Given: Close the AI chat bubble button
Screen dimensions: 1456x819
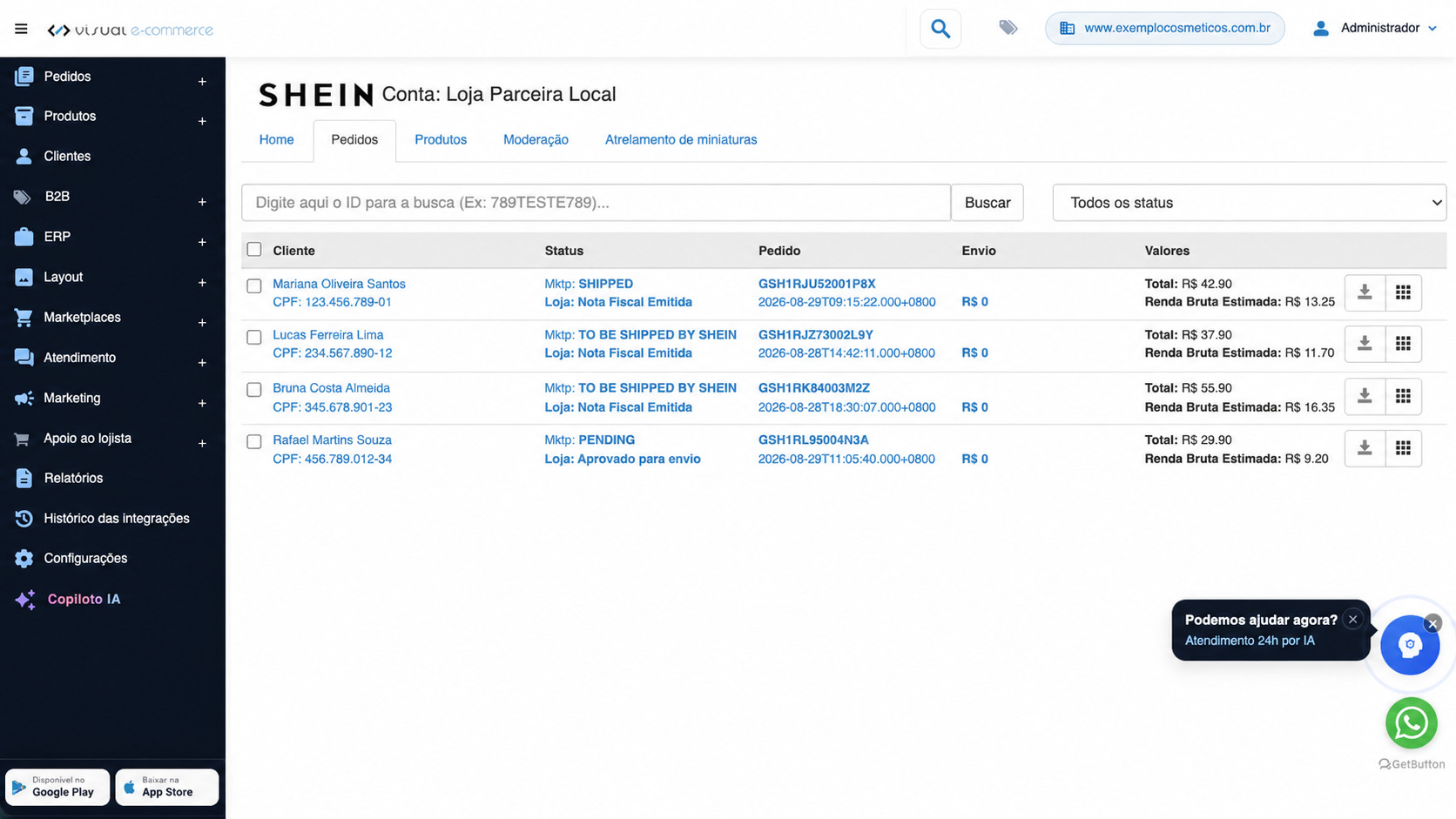Looking at the screenshot, I should point(1432,623).
